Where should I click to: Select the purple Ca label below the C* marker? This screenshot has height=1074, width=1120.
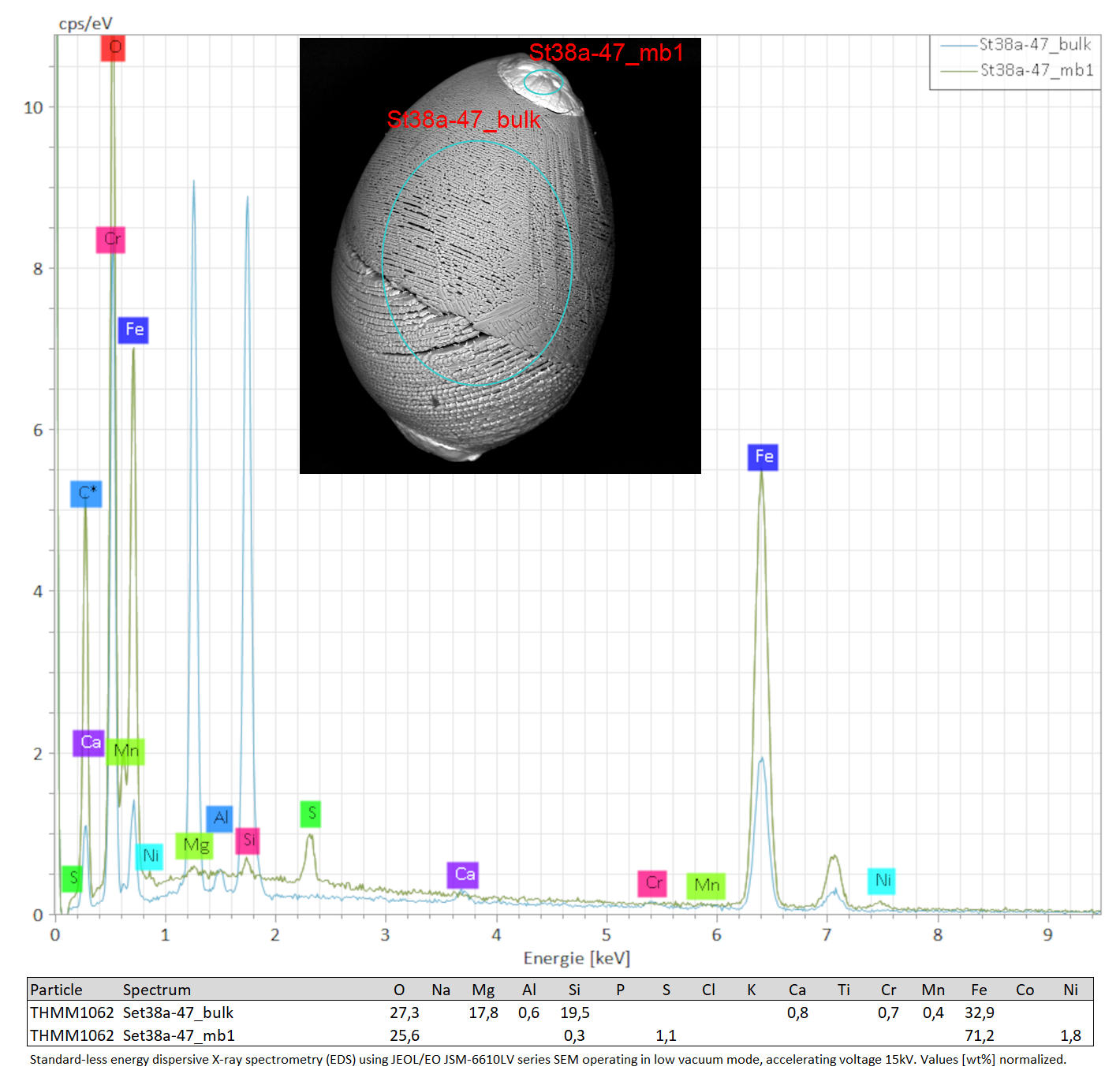pos(89,743)
